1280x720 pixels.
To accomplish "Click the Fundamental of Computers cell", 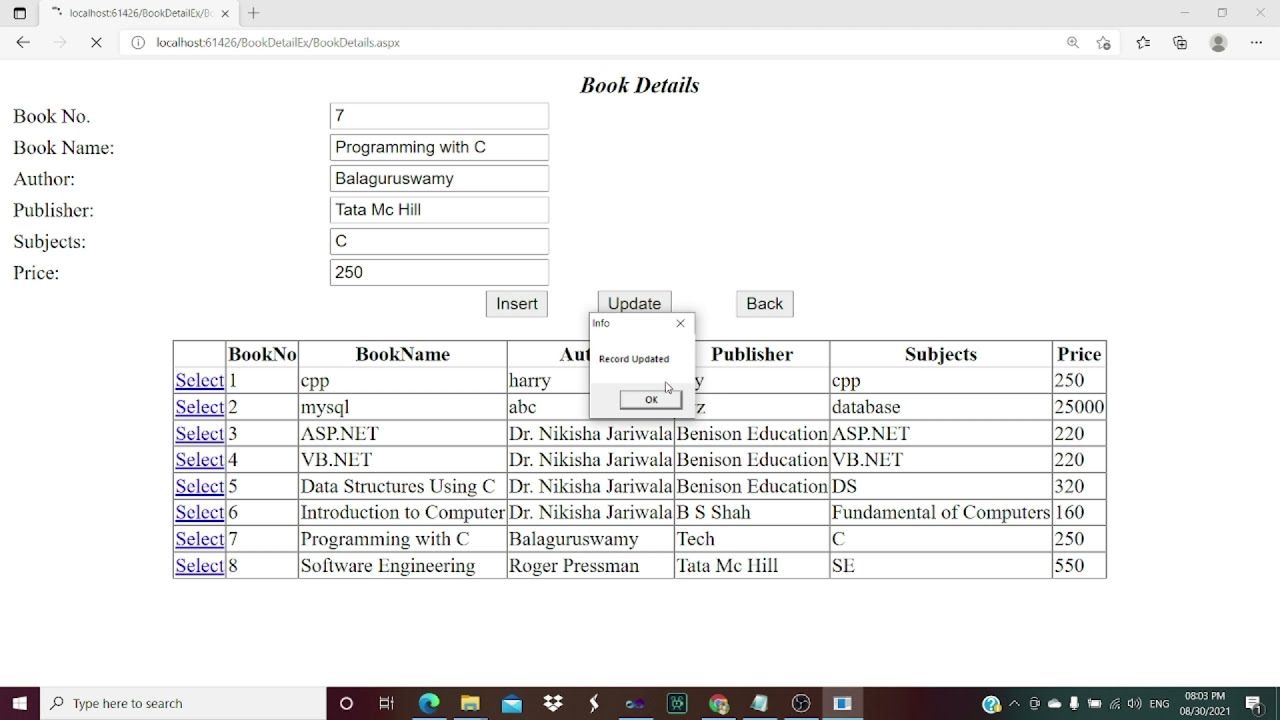I will (940, 513).
